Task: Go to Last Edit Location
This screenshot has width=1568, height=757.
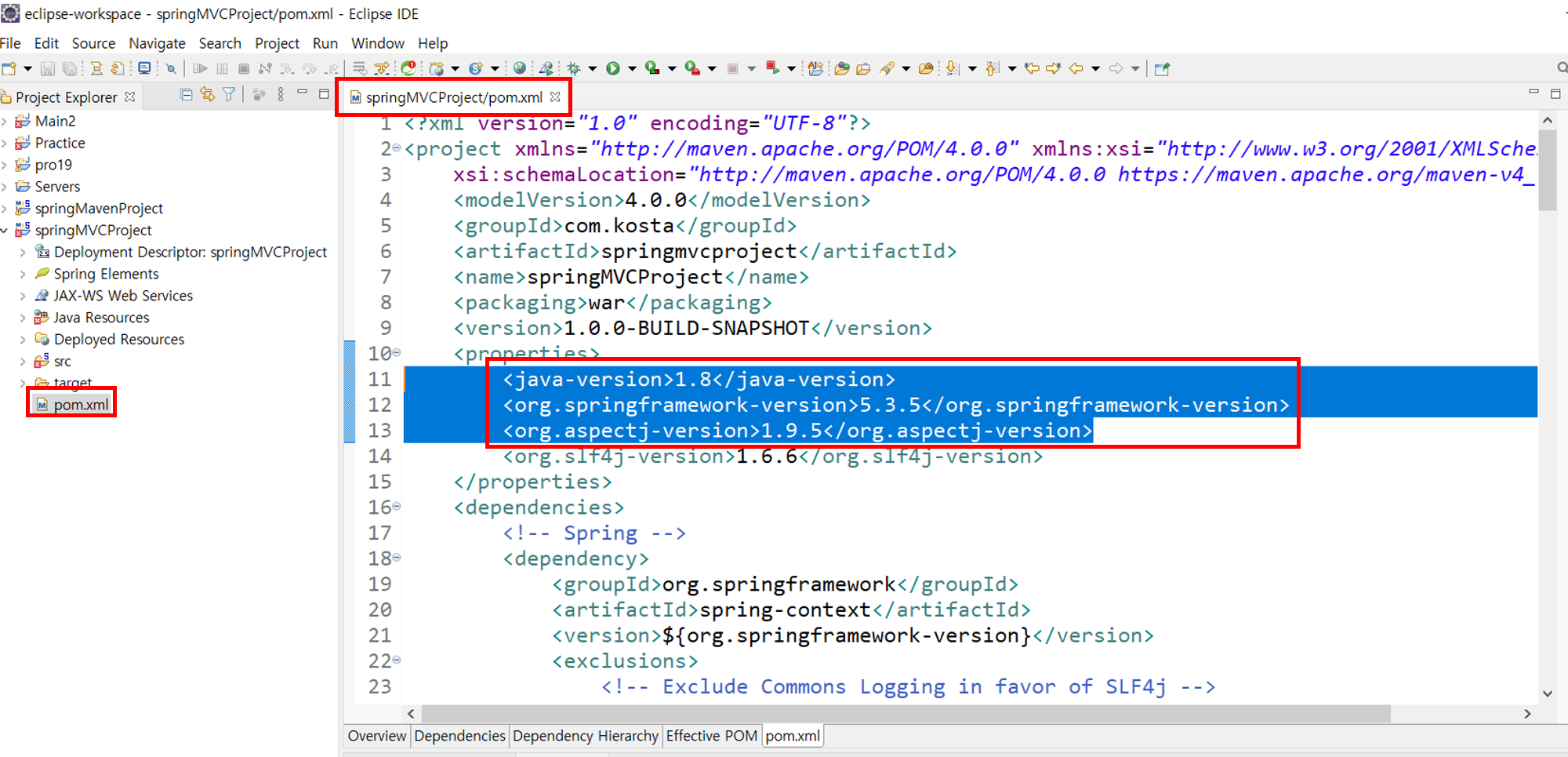Action: click(1032, 68)
